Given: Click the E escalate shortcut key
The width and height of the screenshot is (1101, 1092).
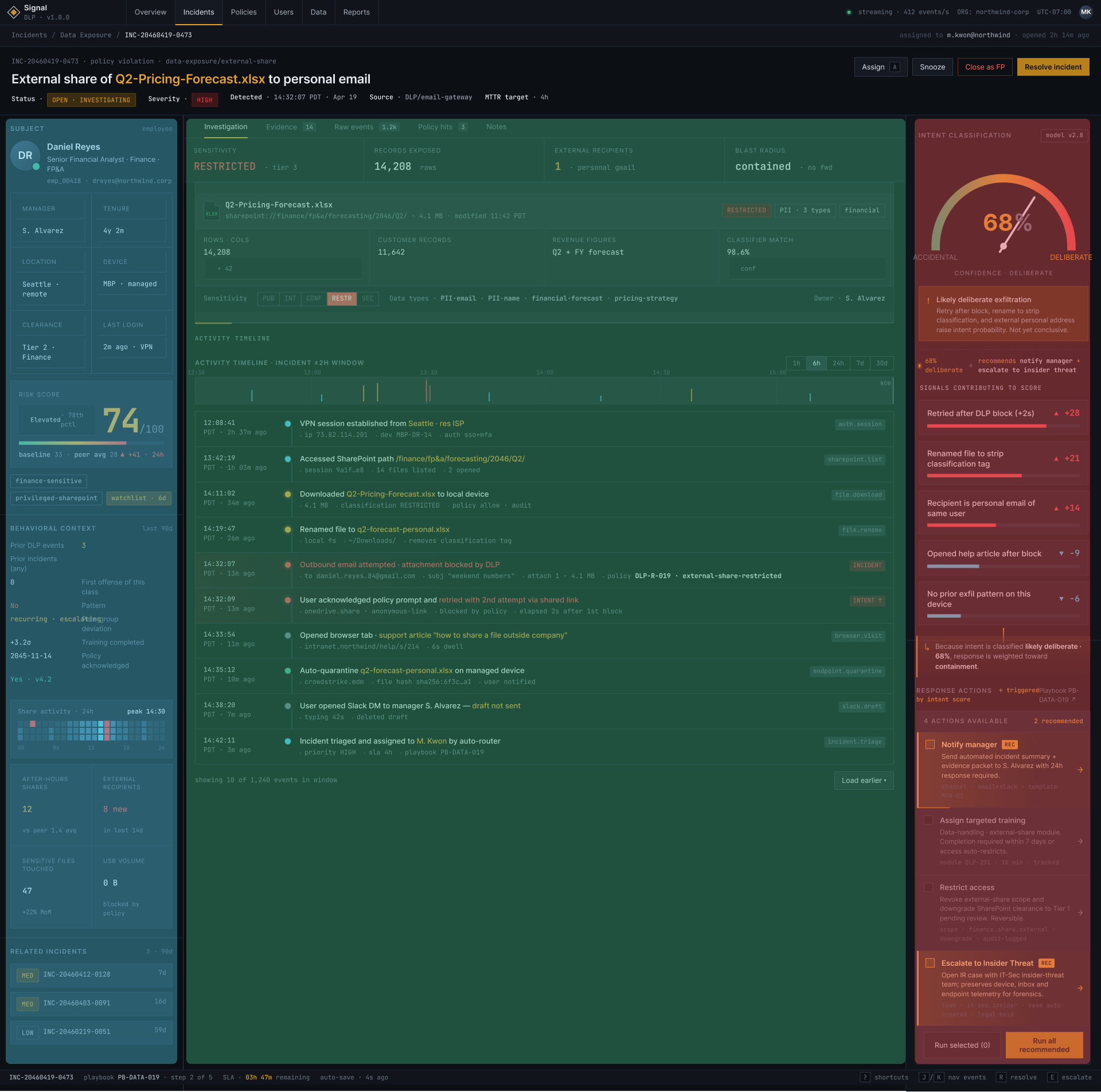Looking at the screenshot, I should (x=1052, y=1078).
